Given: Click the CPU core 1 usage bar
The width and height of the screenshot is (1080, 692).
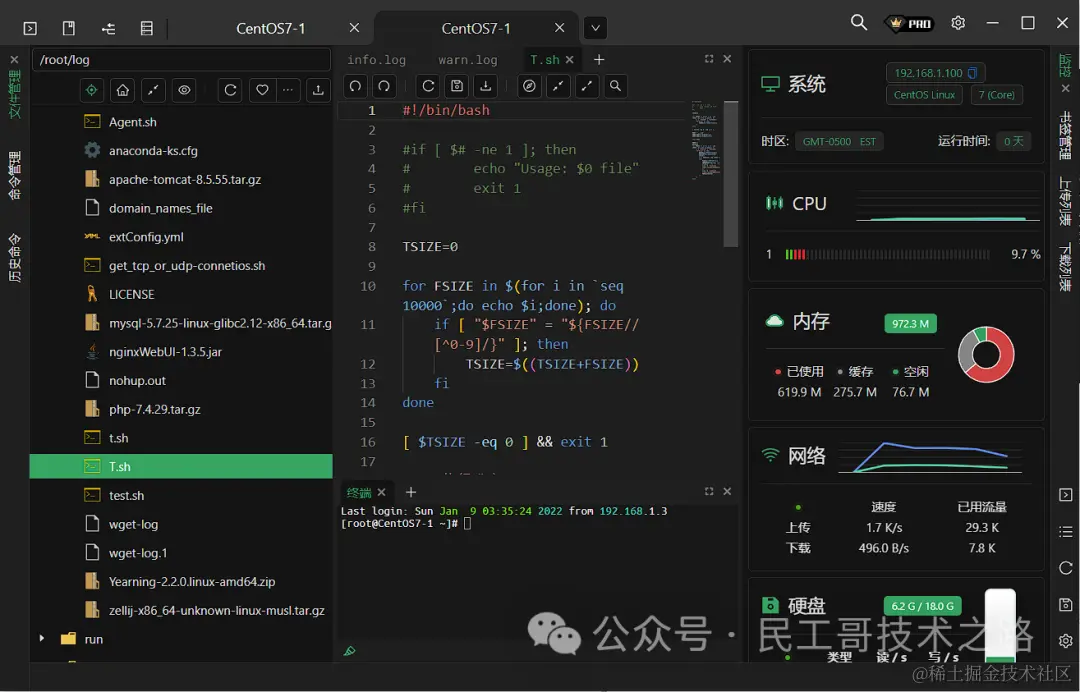Looking at the screenshot, I should pos(887,255).
